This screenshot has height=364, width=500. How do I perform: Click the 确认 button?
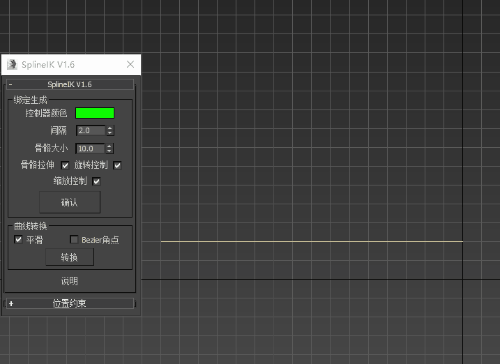point(70,202)
